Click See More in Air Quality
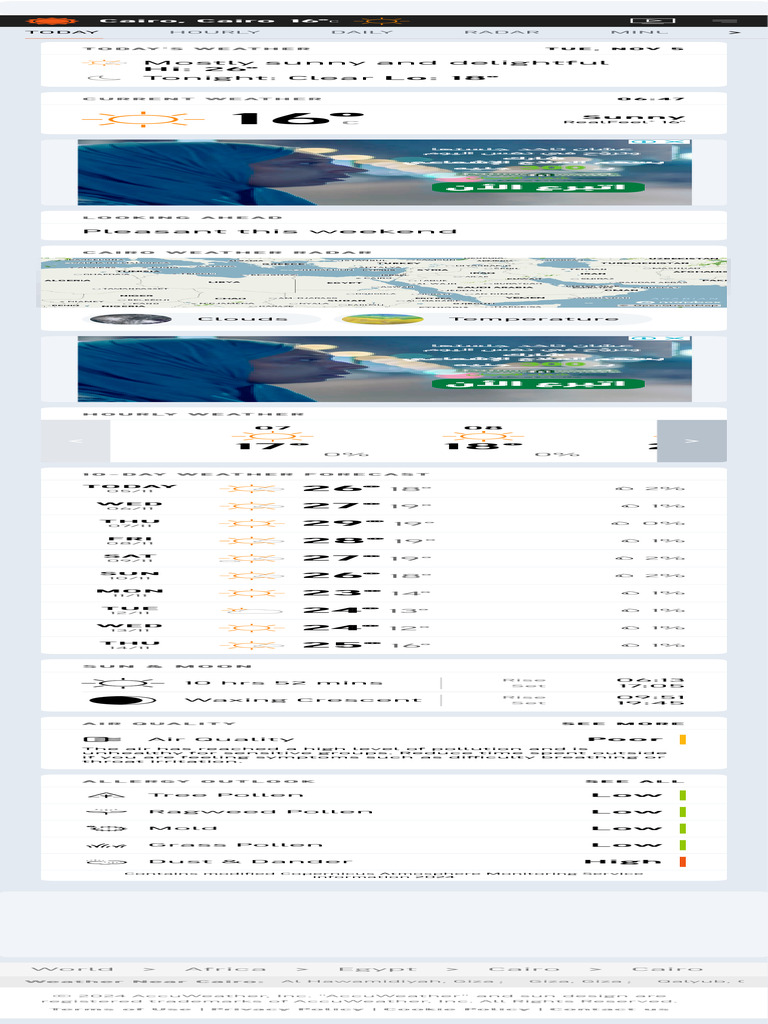768x1024 pixels. [622, 724]
